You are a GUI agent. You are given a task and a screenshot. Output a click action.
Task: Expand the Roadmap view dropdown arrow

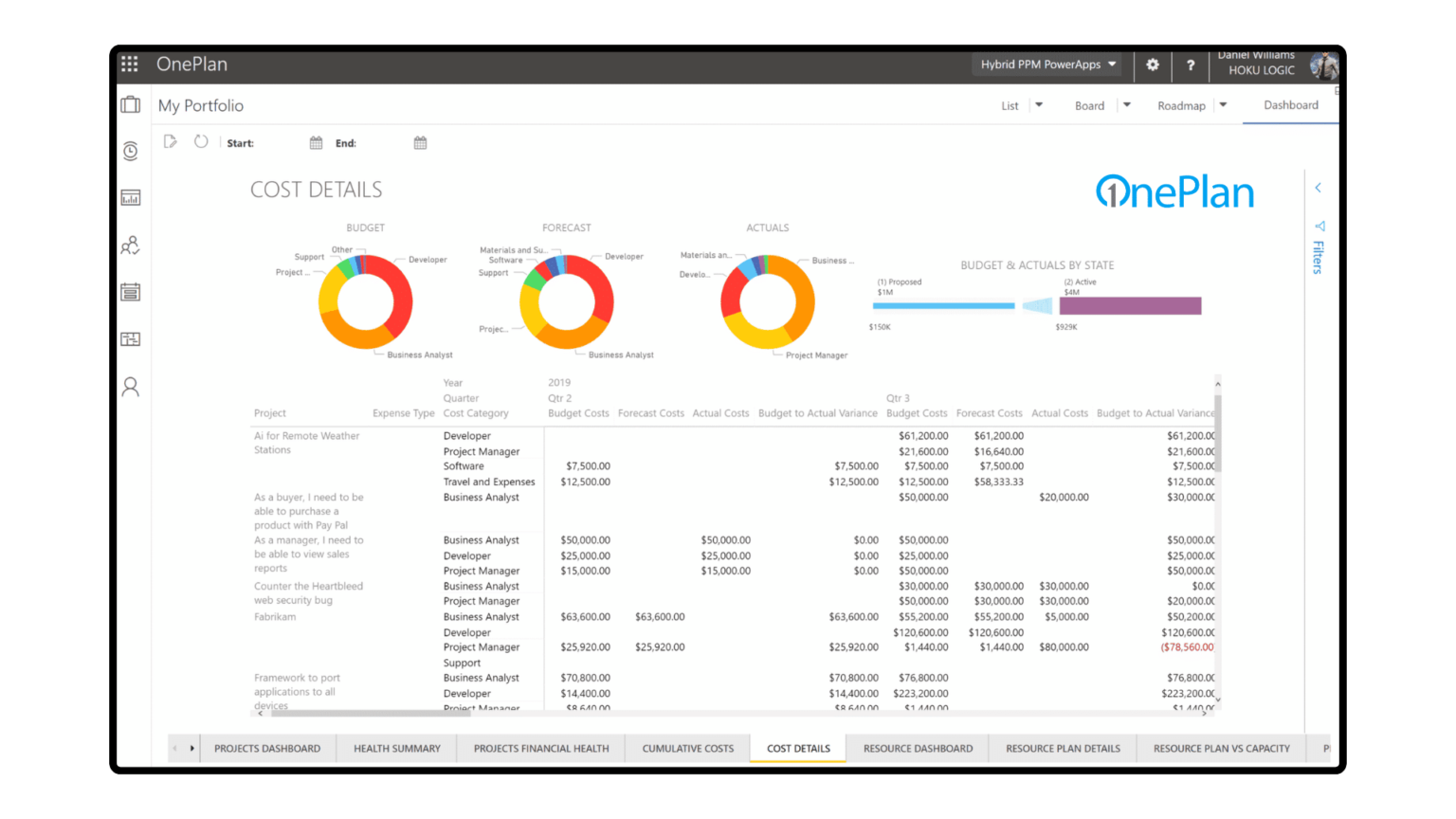click(1223, 105)
